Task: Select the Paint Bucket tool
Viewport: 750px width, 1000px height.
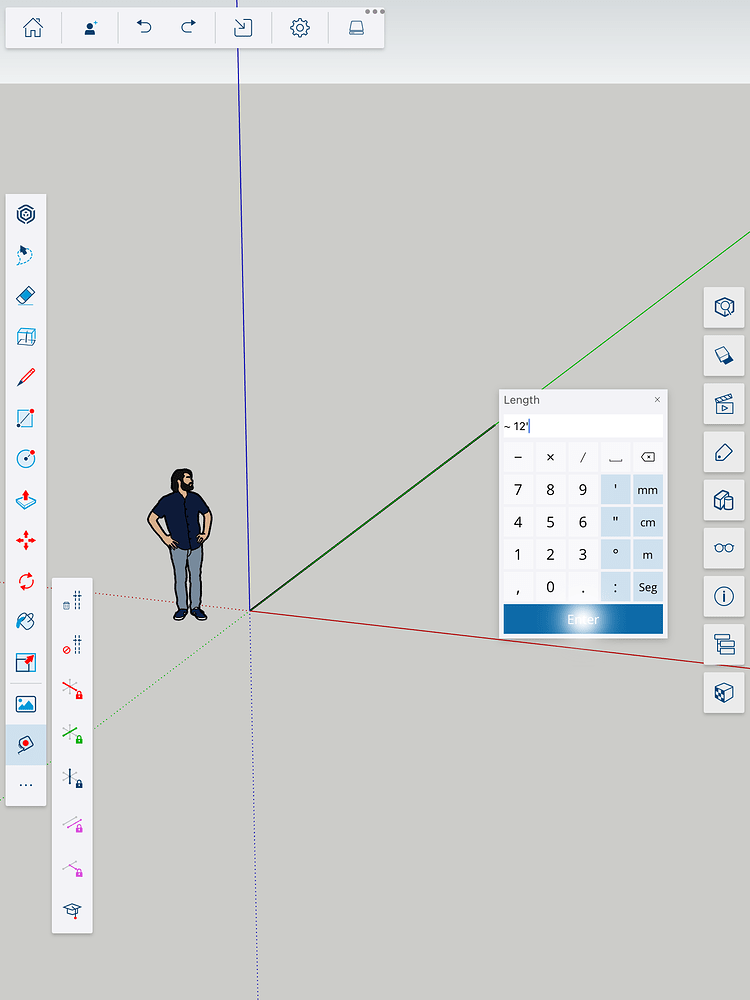Action: coord(26,622)
